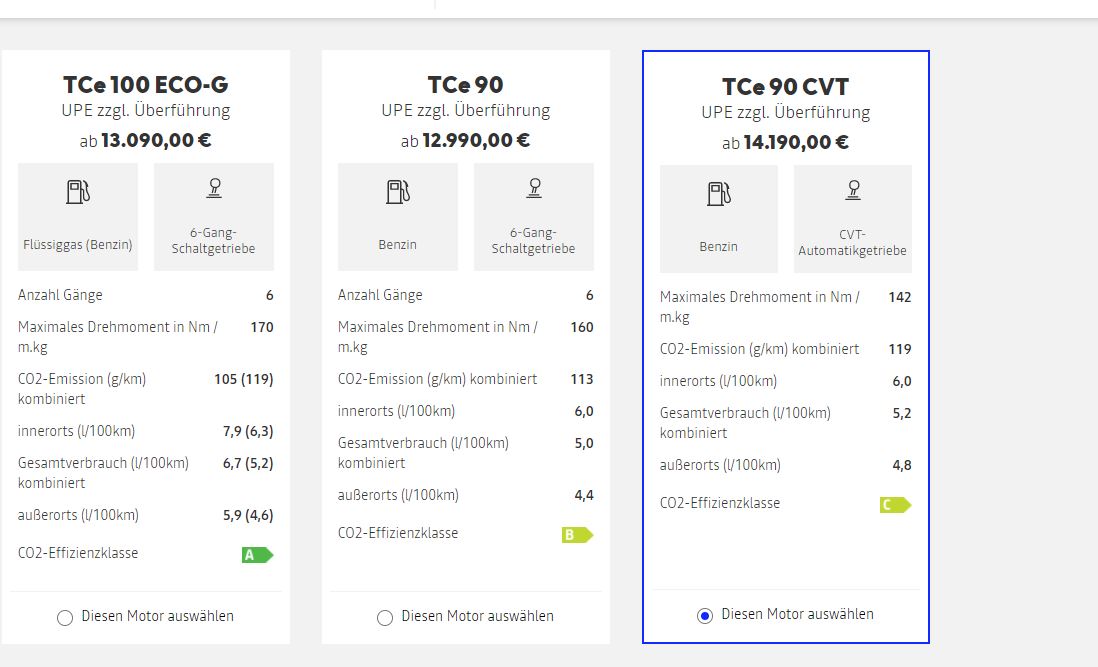Viewport: 1098px width, 667px height.
Task: Click the fuel pump icon in TCe 90 card
Action: (x=398, y=192)
